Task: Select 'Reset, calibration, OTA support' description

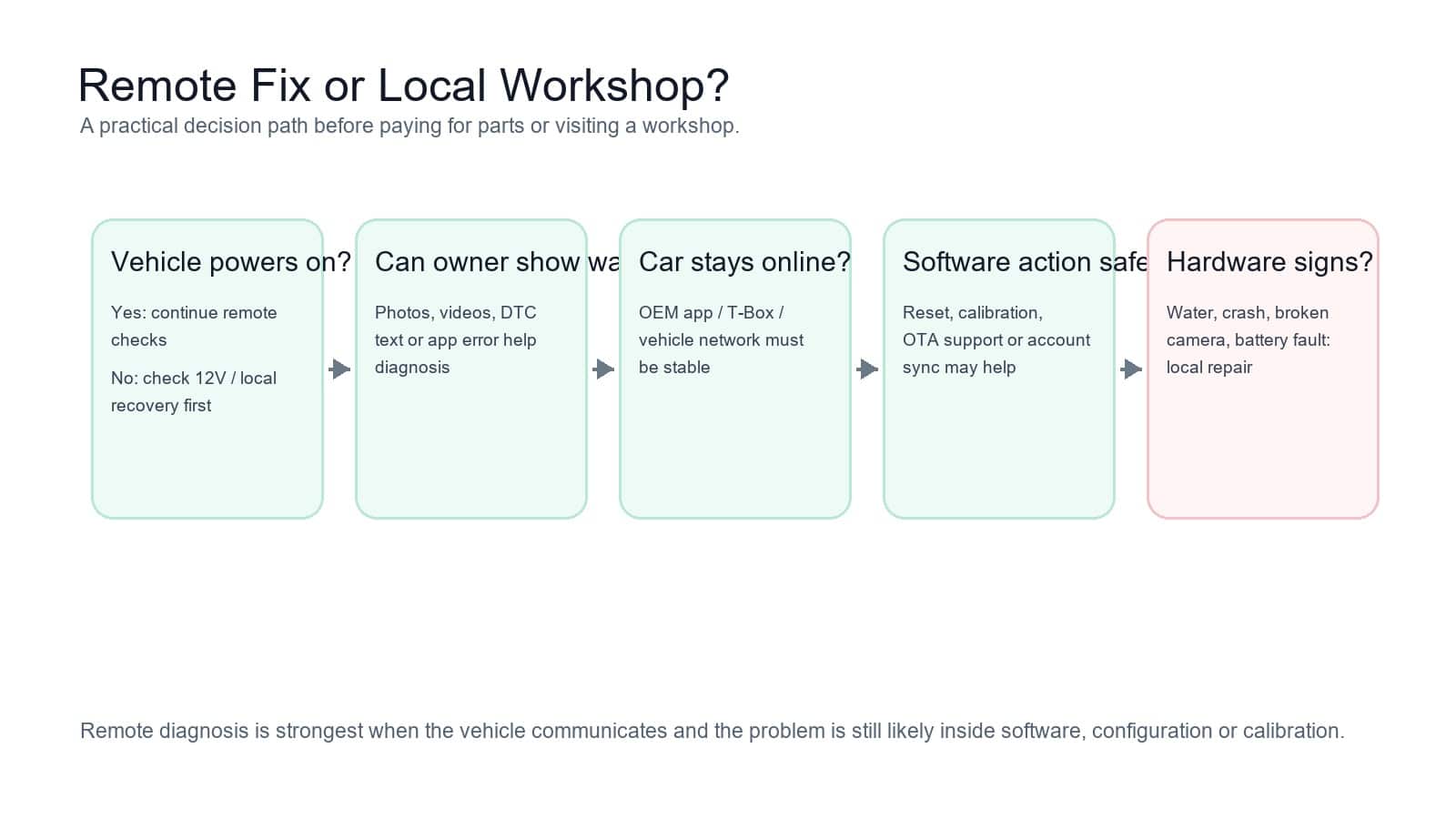Action: pyautogui.click(x=996, y=339)
